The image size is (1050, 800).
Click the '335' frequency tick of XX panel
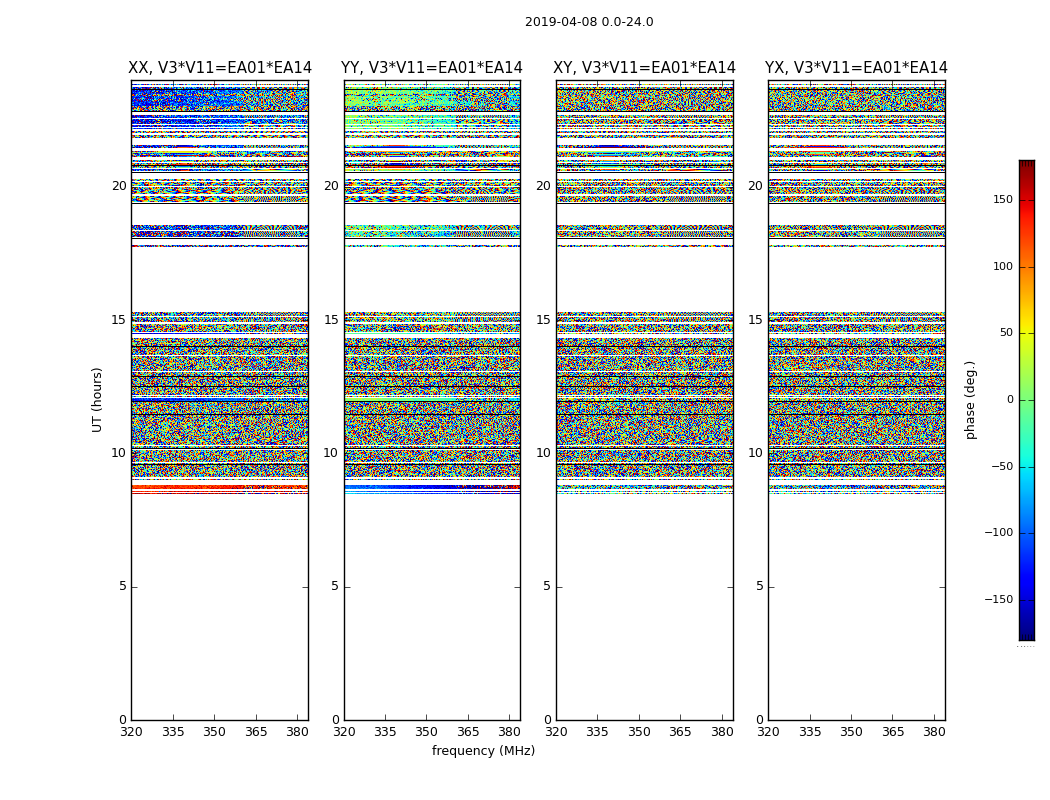(173, 732)
